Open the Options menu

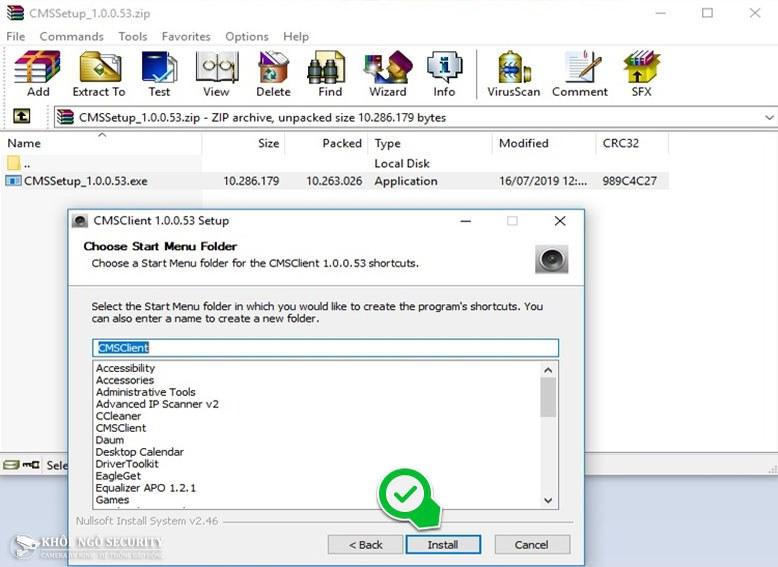pyautogui.click(x=247, y=36)
